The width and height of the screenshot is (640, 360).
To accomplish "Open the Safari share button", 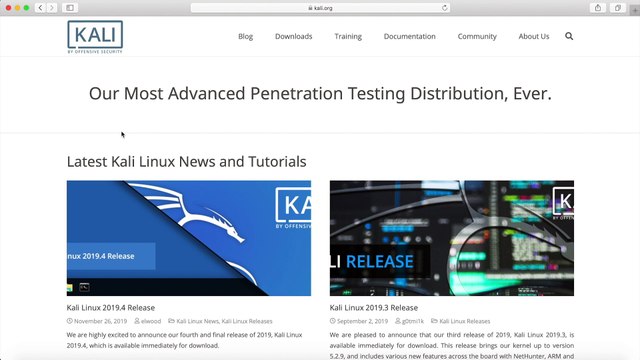I will click(x=598, y=8).
